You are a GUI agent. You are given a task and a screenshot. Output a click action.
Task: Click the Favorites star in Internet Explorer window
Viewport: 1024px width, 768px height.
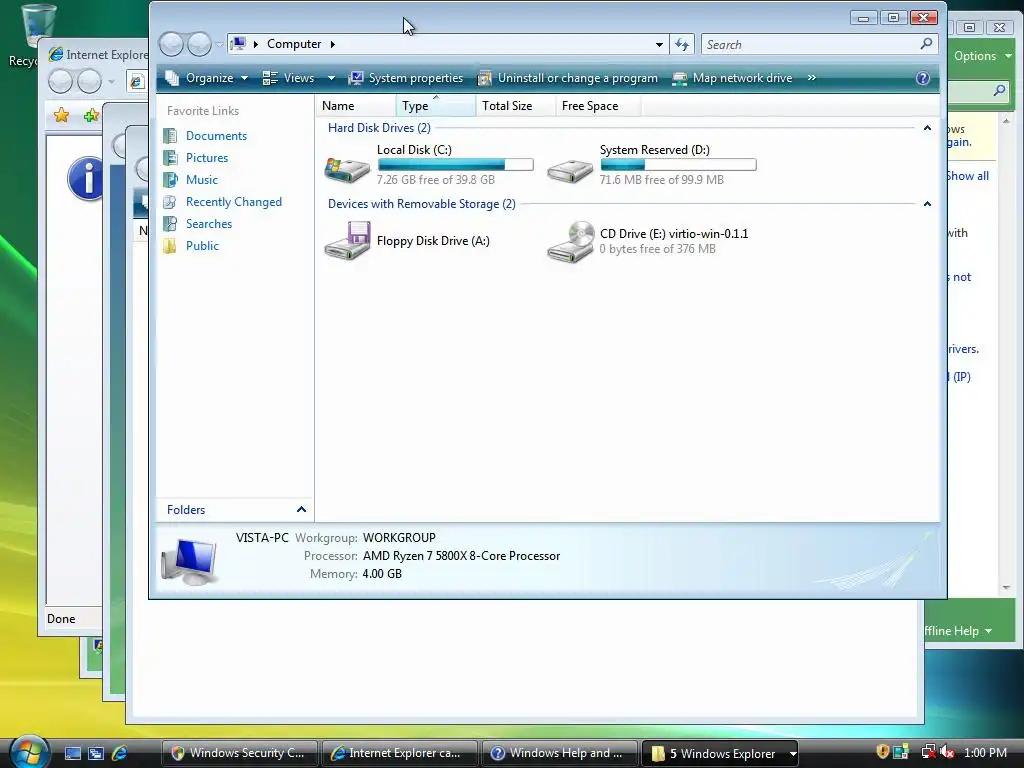[x=61, y=116]
